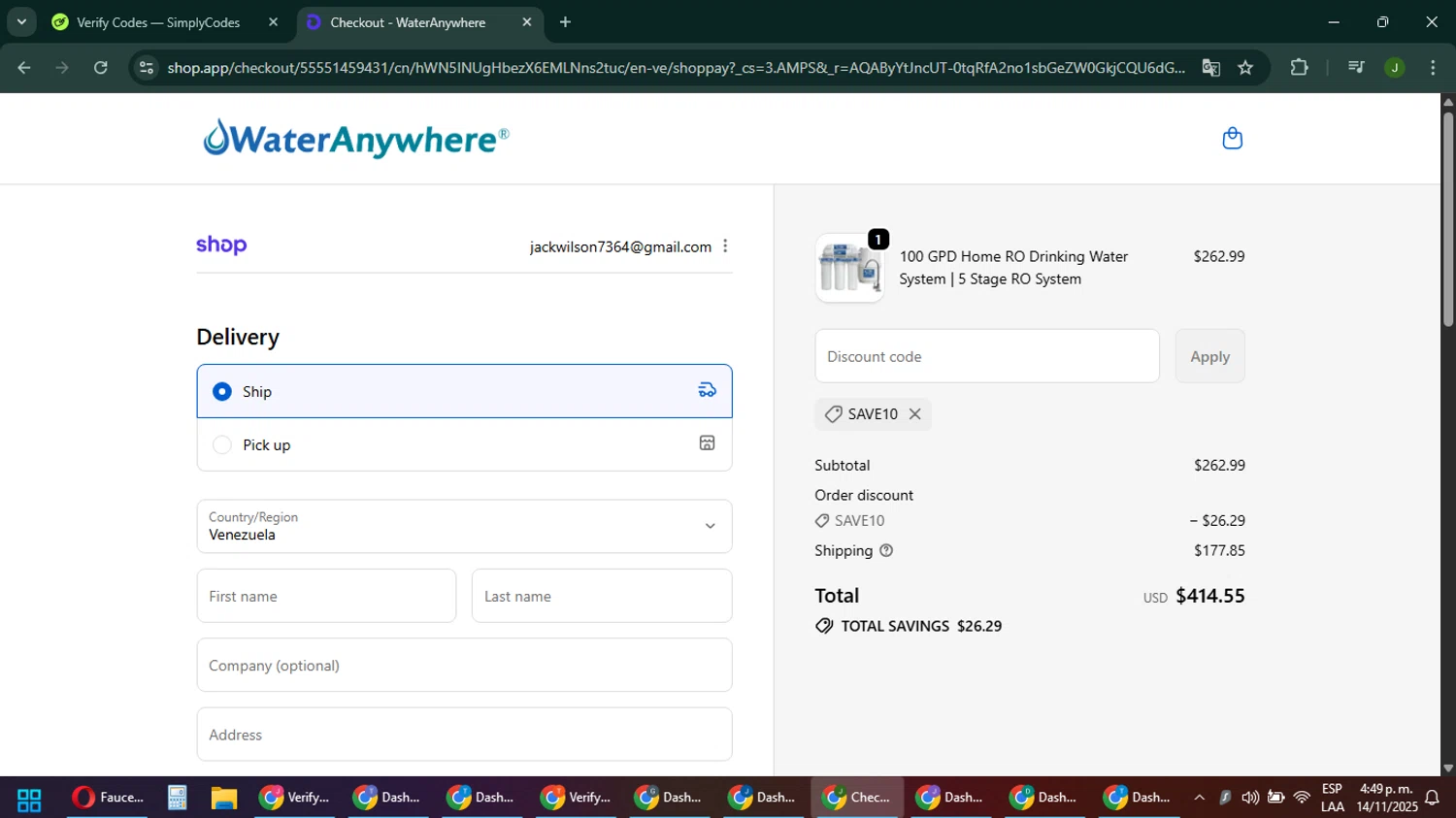Open Chrome's three-dot menu
The image size is (1456, 818).
pos(1433,68)
